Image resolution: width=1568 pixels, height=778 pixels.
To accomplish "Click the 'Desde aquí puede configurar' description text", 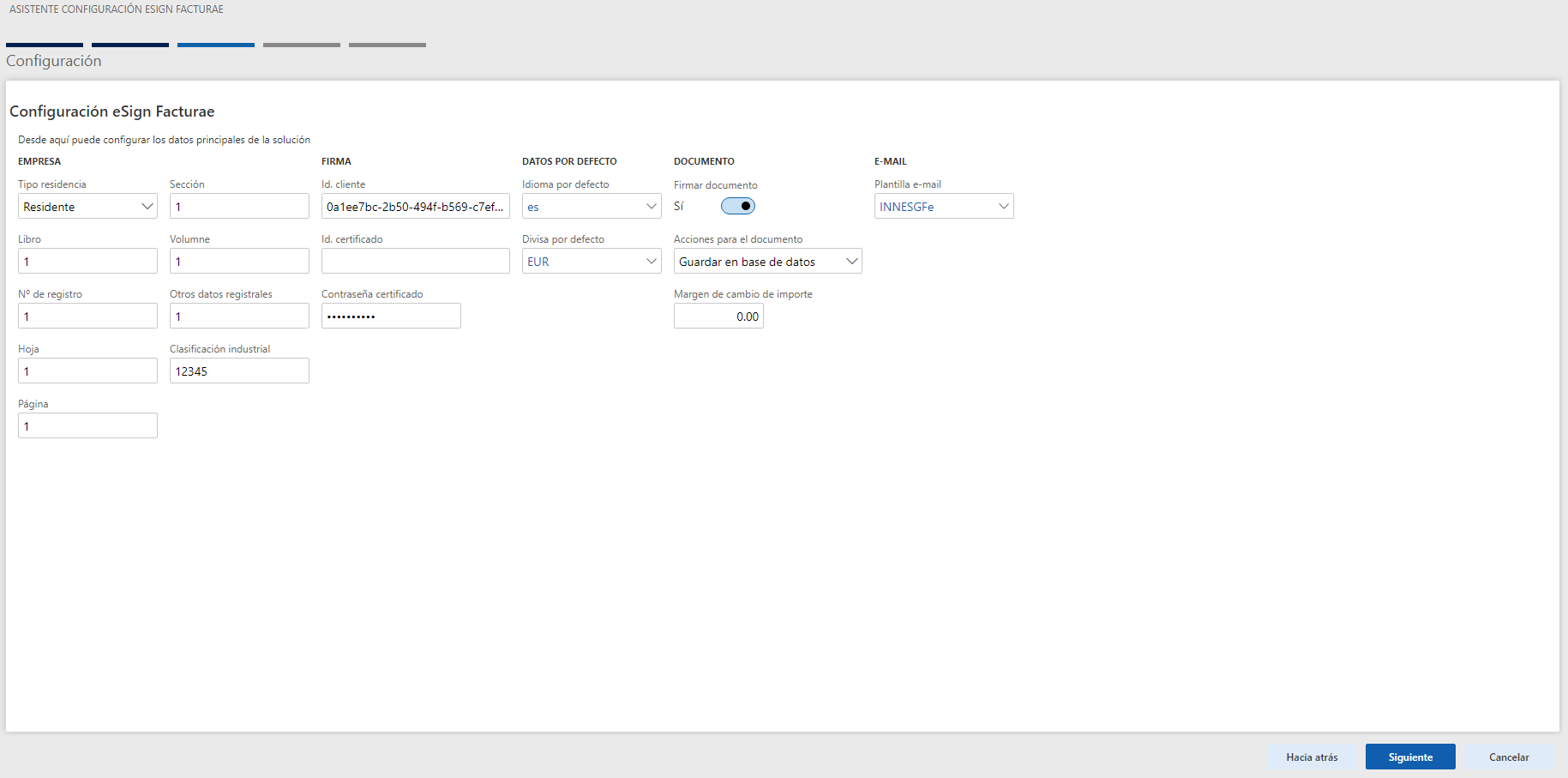I will click(165, 140).
